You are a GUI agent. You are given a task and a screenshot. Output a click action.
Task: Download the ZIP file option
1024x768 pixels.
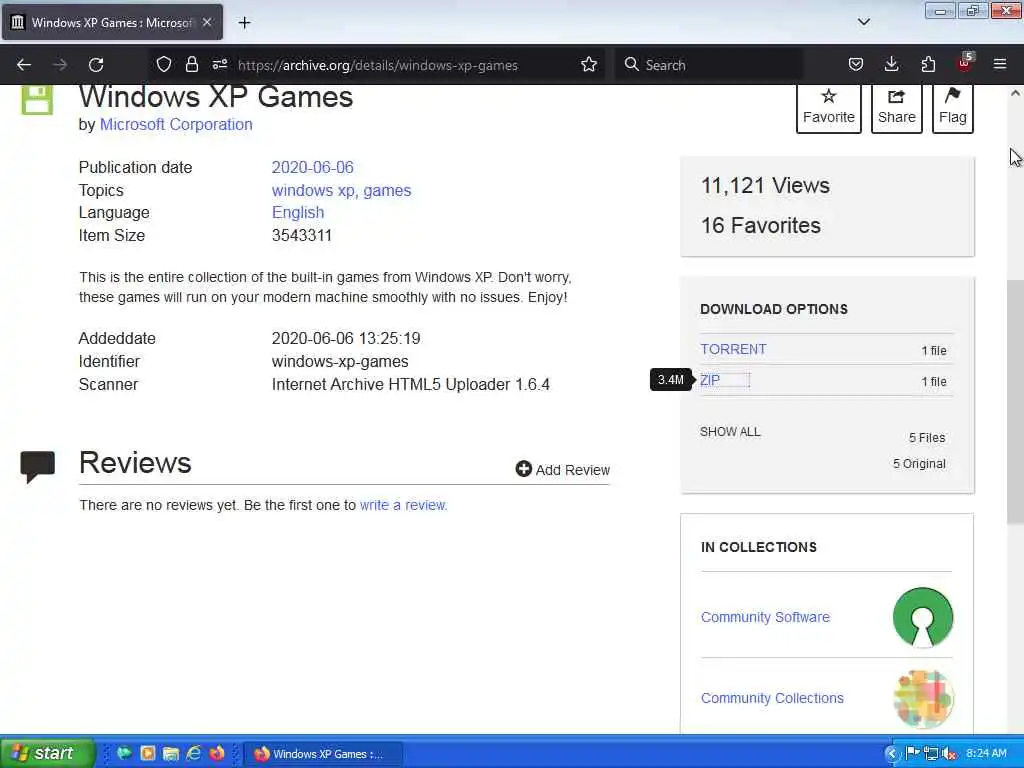pos(710,380)
